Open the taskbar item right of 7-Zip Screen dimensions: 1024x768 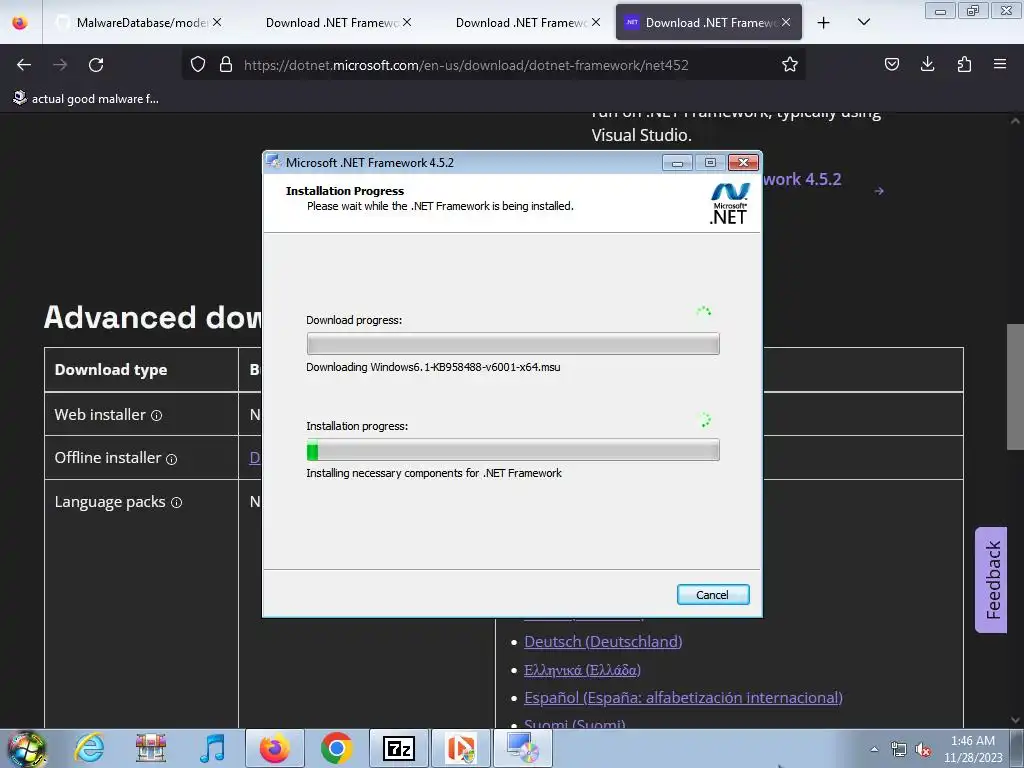pos(460,748)
